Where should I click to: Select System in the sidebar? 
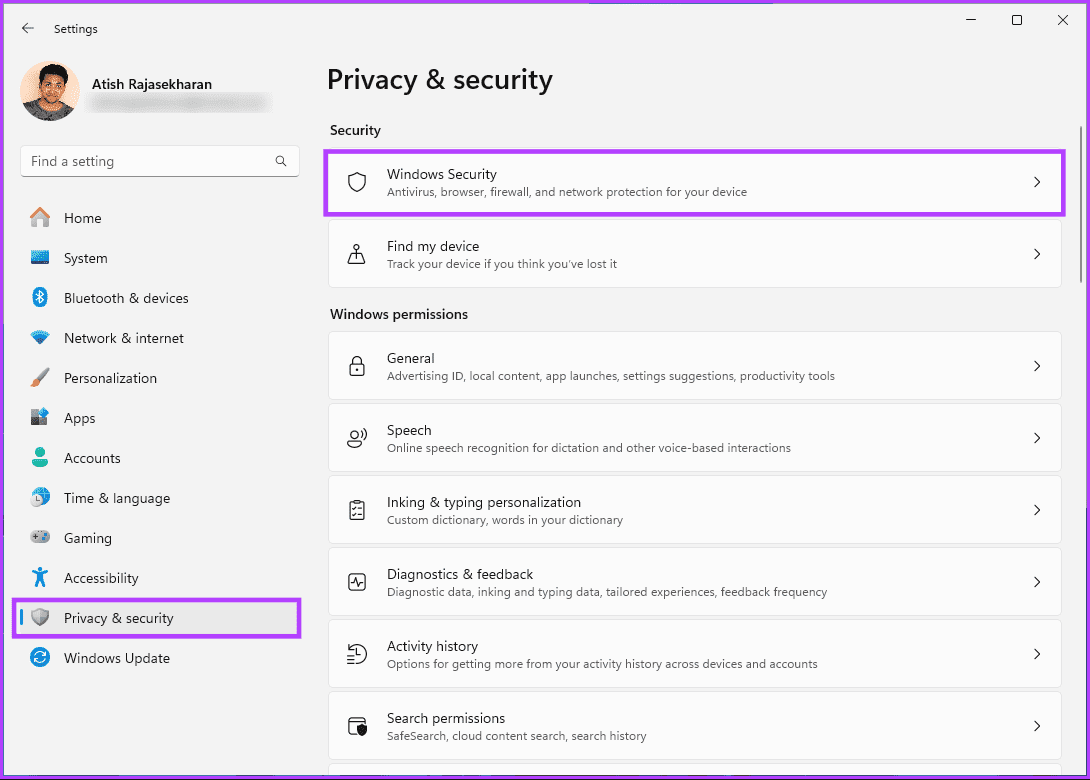[86, 258]
